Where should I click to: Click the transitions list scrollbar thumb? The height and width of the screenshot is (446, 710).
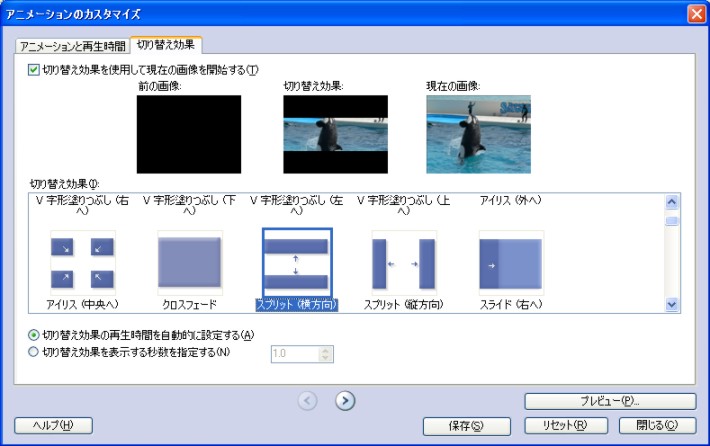point(672,221)
